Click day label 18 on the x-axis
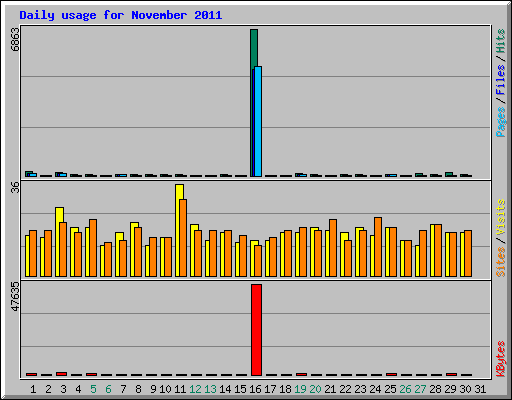Screen dimensions: 512x400 tap(285, 389)
